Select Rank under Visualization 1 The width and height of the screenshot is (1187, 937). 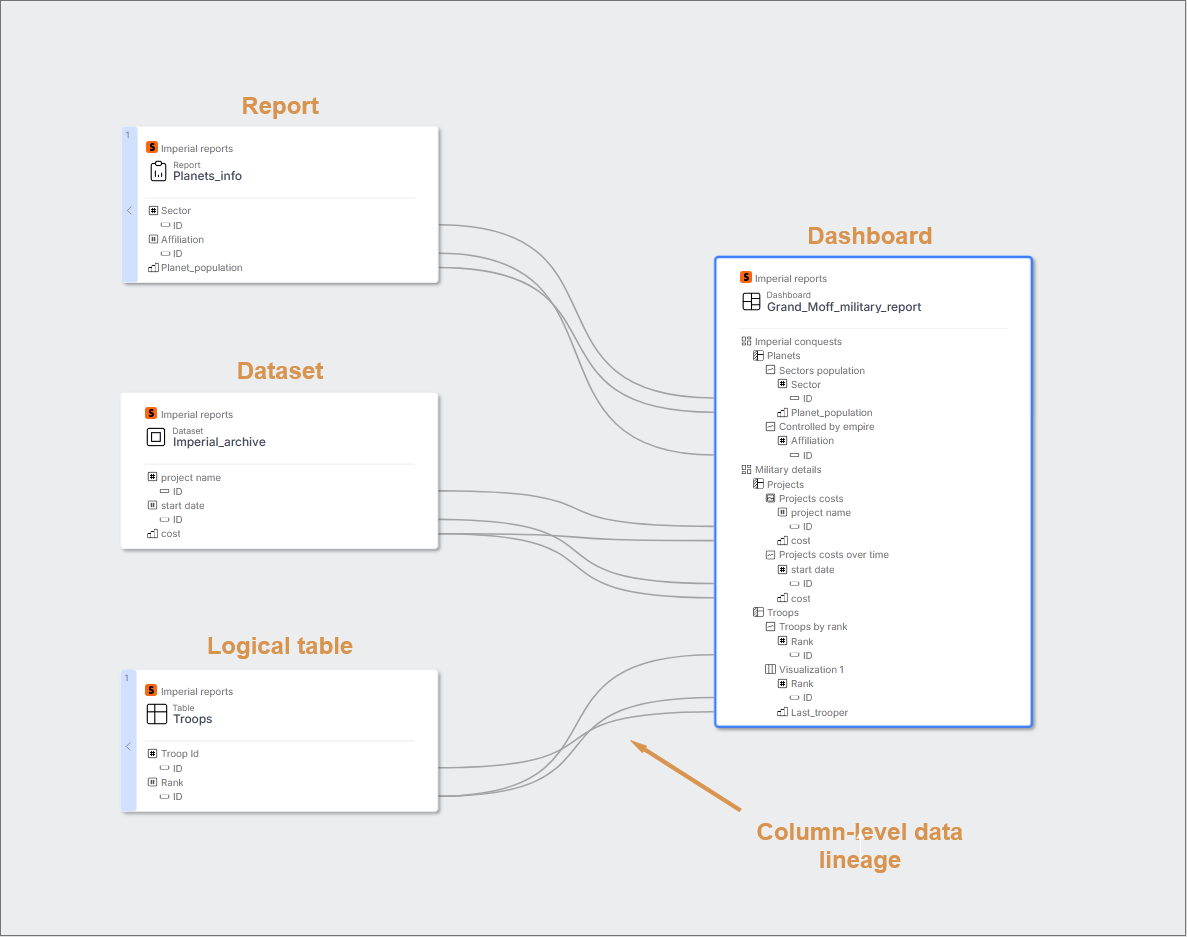point(802,683)
